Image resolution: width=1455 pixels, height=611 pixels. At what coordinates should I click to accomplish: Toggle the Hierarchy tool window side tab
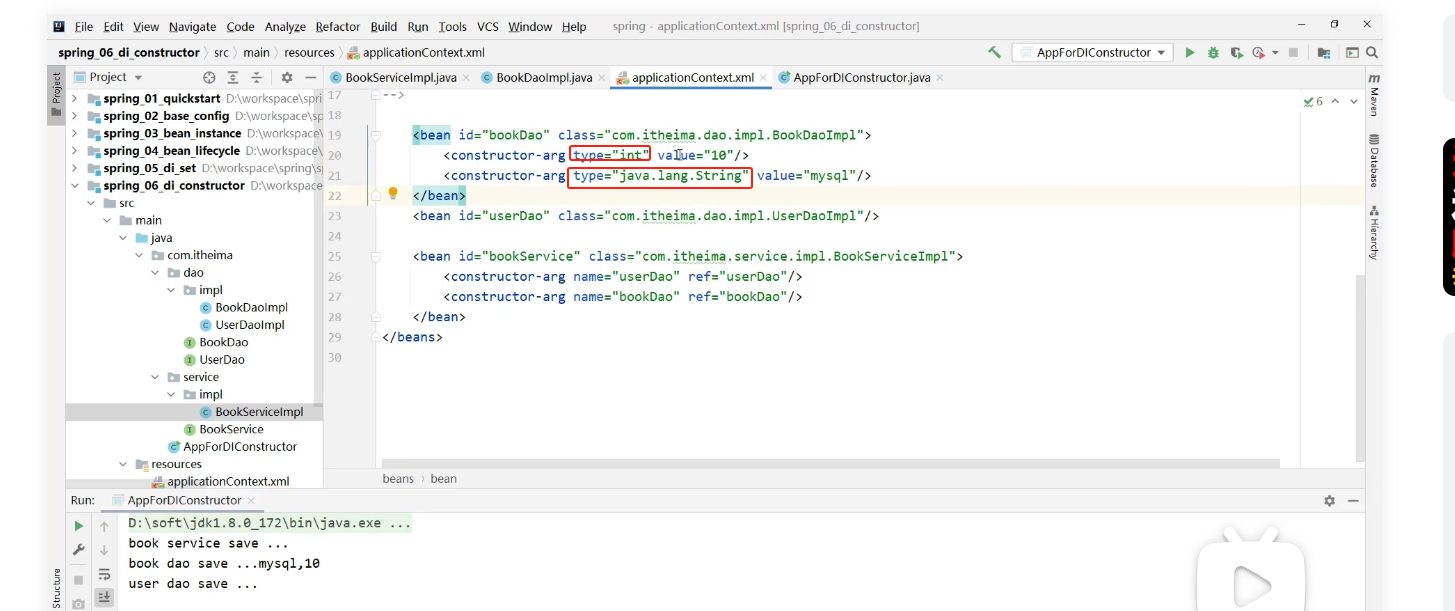tap(1374, 233)
